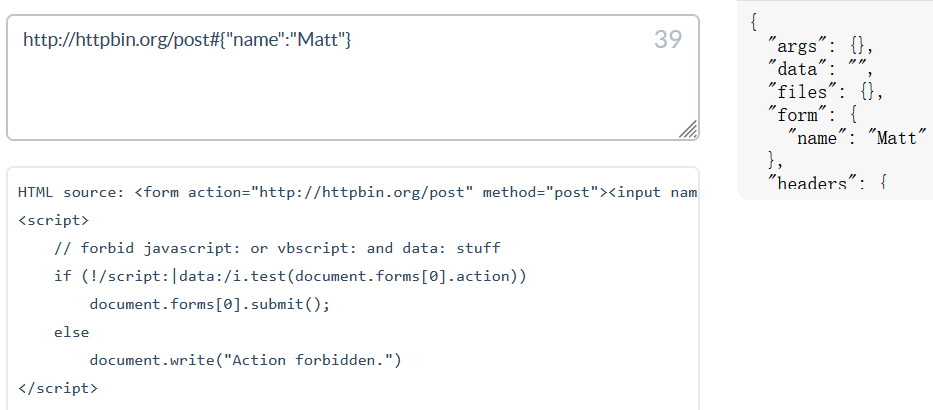933x410 pixels.
Task: Click the forbid javascript comment line
Action: (277, 248)
